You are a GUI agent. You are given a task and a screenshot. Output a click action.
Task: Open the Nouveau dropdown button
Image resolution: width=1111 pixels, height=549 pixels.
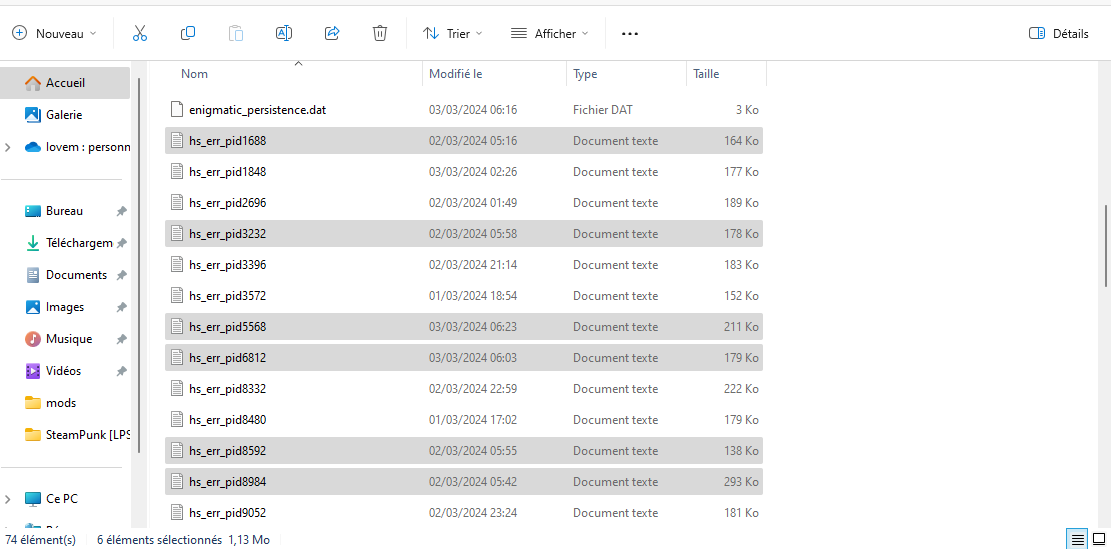(x=55, y=33)
